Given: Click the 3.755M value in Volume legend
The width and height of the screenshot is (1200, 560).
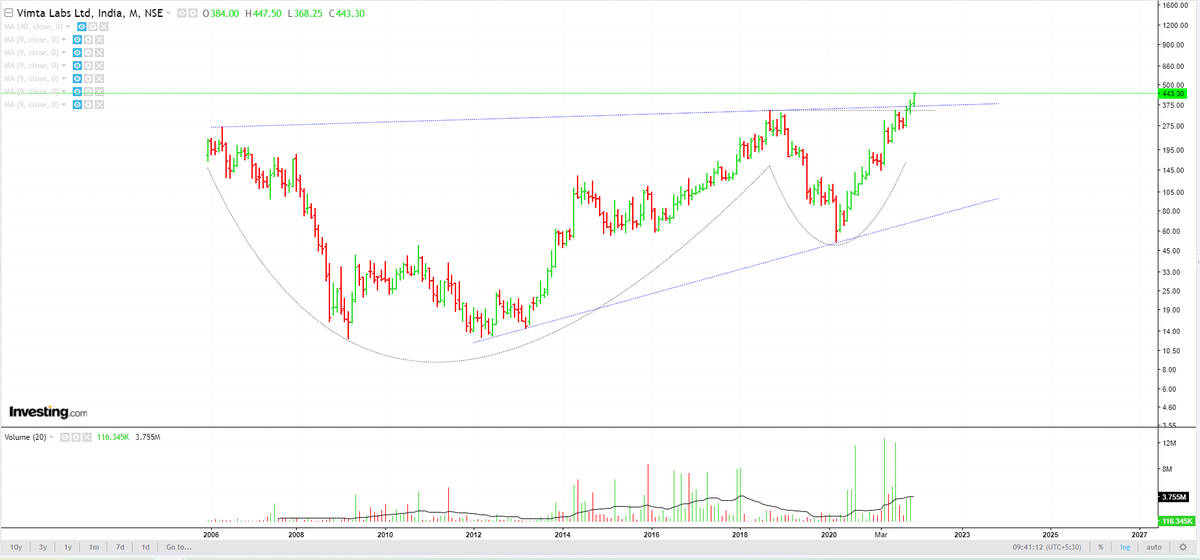Looking at the screenshot, I should pyautogui.click(x=148, y=437).
